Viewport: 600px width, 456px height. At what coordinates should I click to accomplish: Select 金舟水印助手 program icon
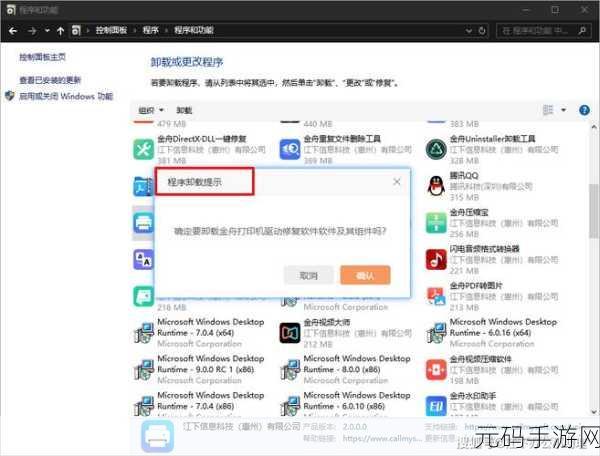point(436,406)
